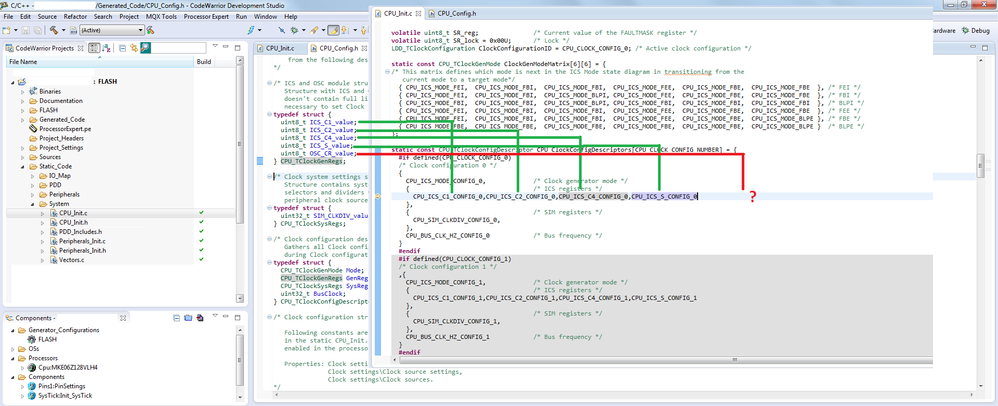Open the dropdown arrow next to New icon
Viewport: 998px width, 406px height.
[16, 30]
